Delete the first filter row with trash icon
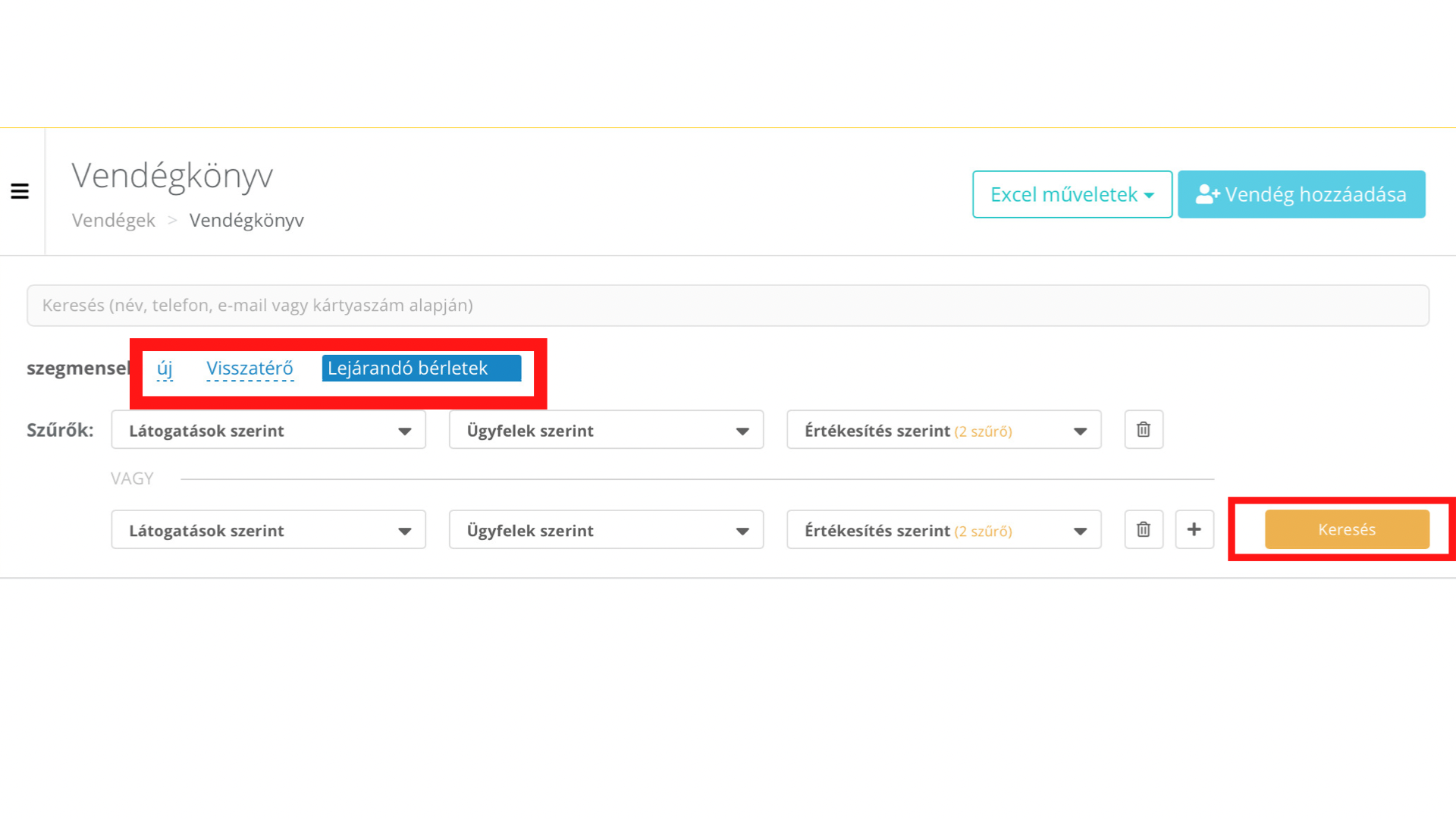This screenshot has width=1456, height=819. (x=1144, y=430)
